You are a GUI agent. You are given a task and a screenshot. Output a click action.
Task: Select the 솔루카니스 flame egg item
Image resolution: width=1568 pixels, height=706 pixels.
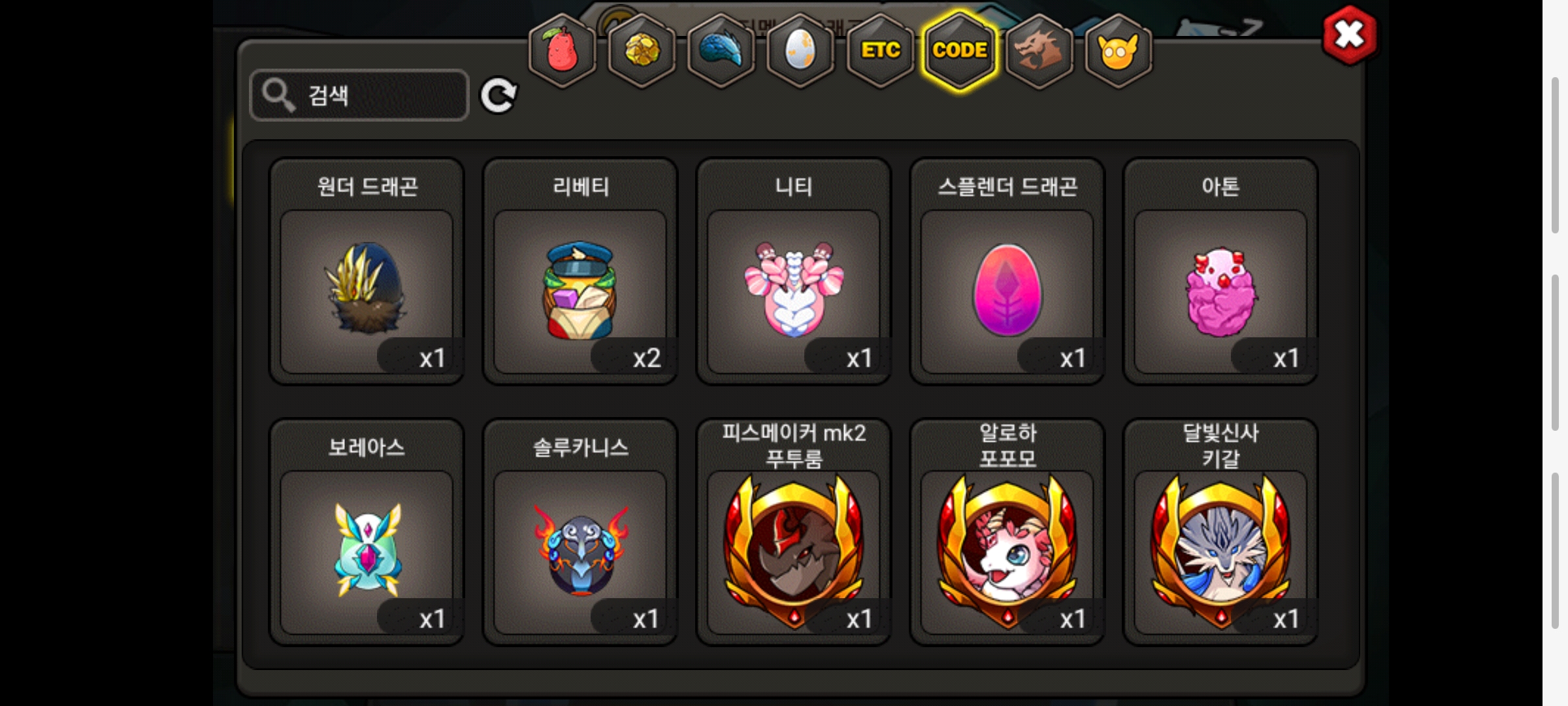click(x=580, y=532)
